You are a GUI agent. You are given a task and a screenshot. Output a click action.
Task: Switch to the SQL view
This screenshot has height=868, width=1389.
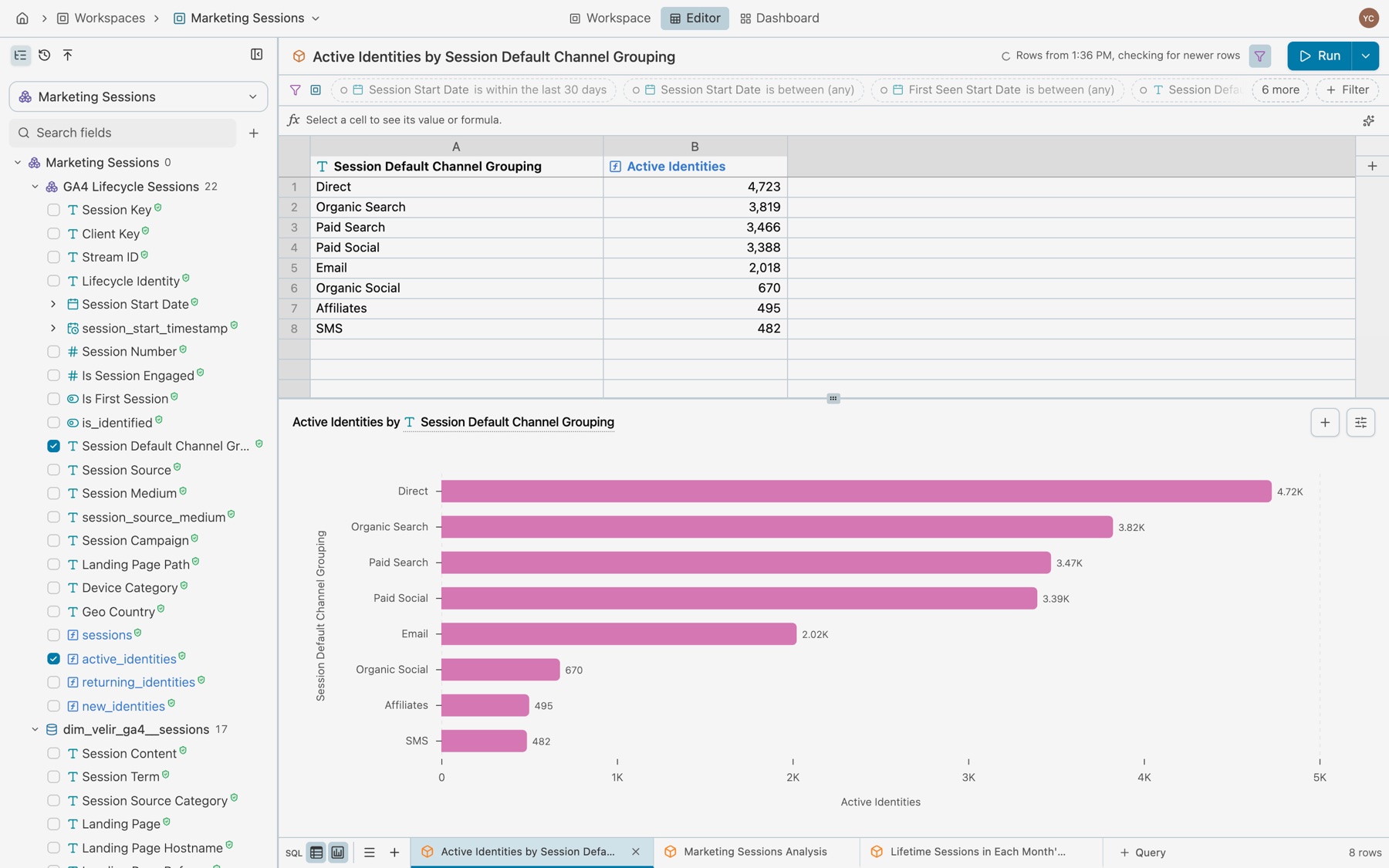pyautogui.click(x=294, y=853)
